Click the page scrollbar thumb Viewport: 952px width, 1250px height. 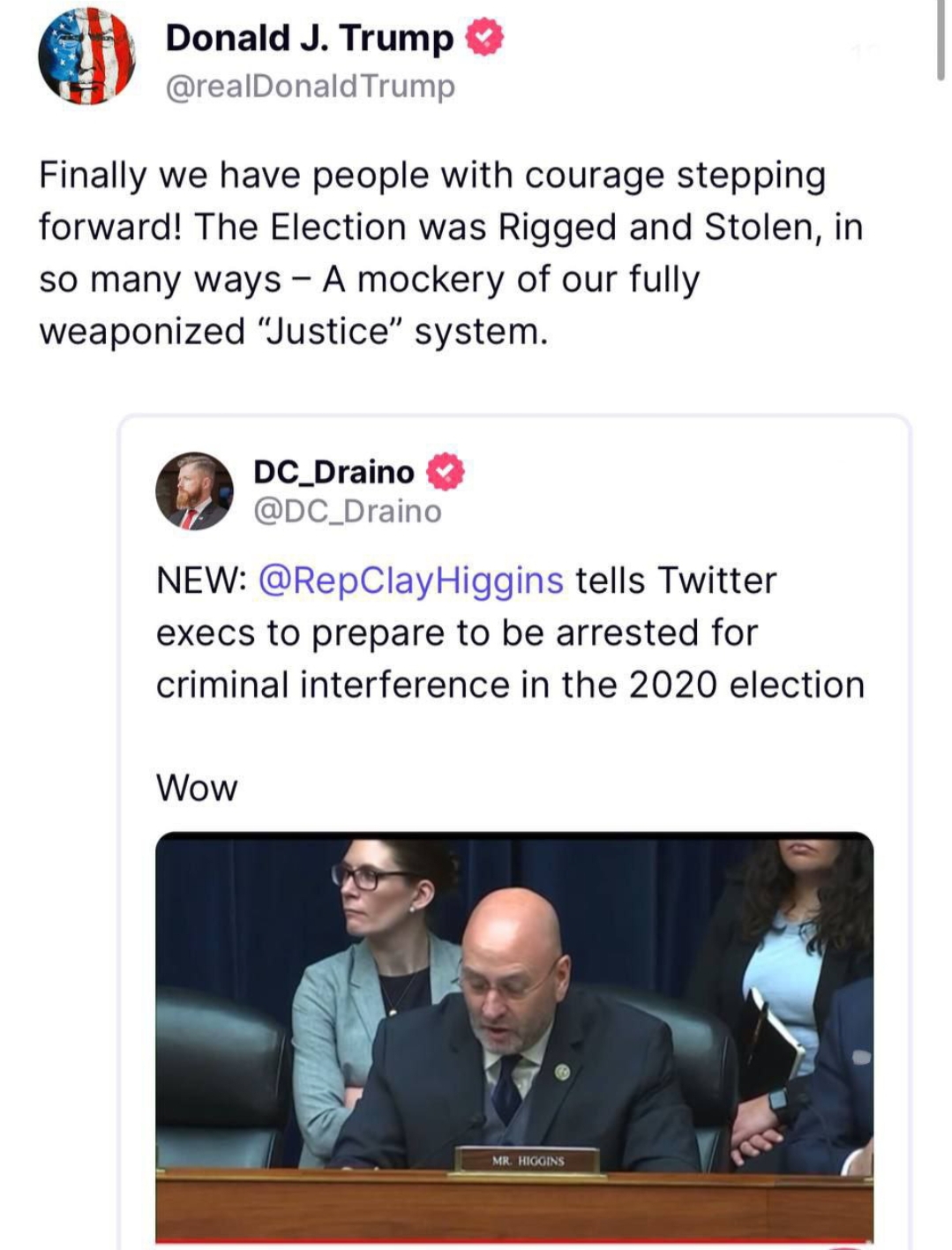(x=941, y=41)
